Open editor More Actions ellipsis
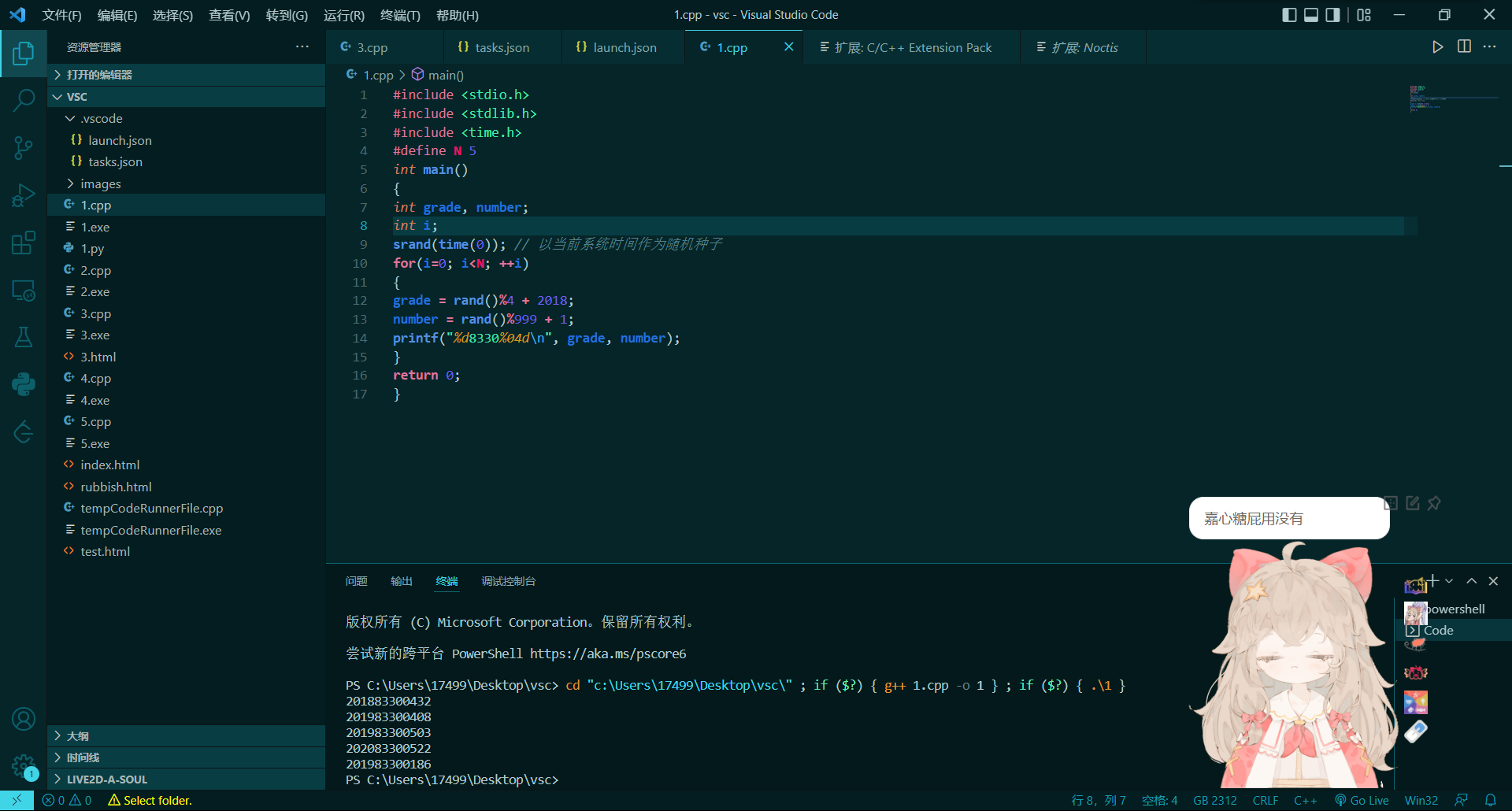 [x=1489, y=47]
